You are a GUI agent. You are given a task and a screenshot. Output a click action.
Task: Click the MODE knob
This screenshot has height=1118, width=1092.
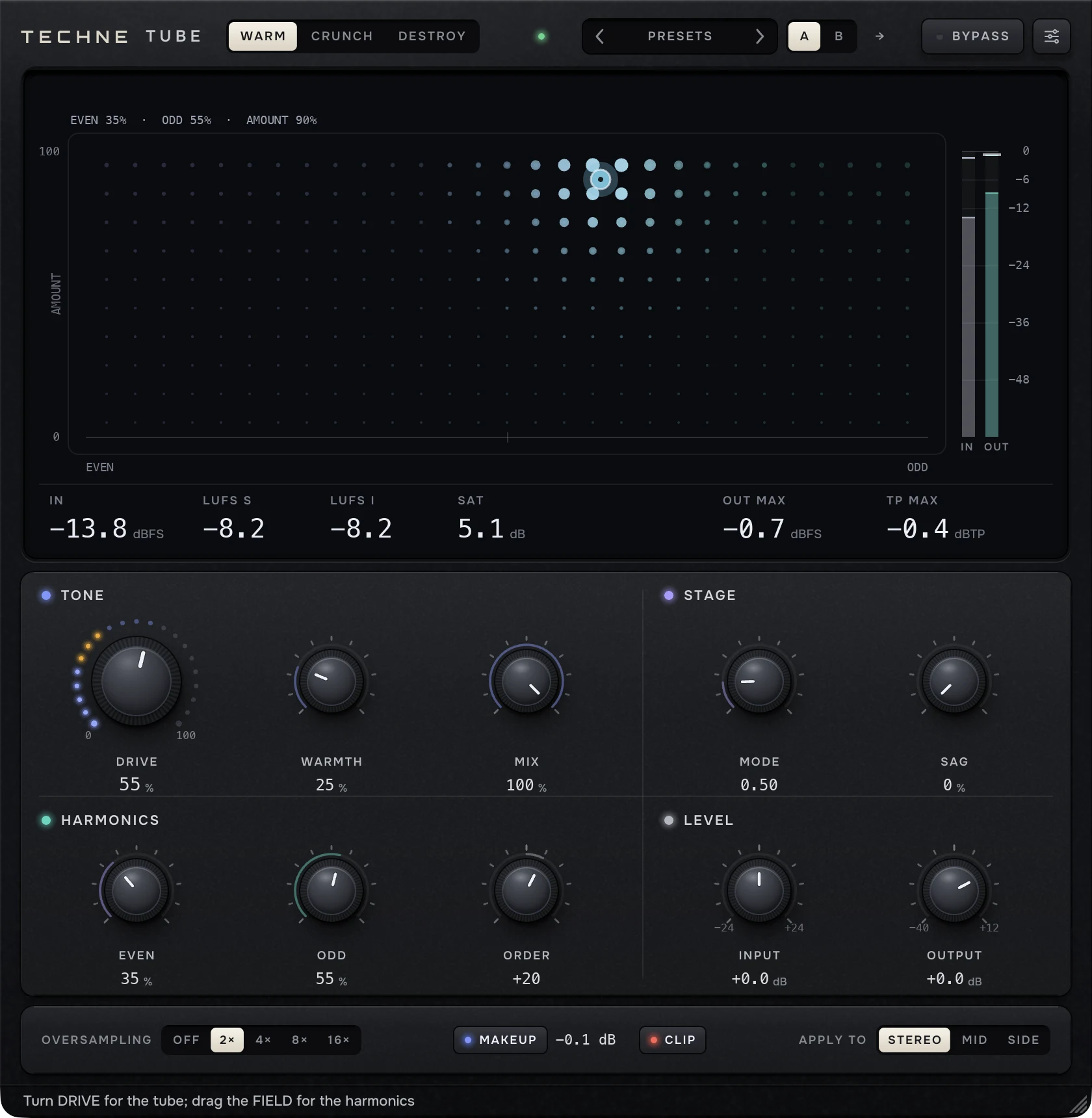pos(759,681)
